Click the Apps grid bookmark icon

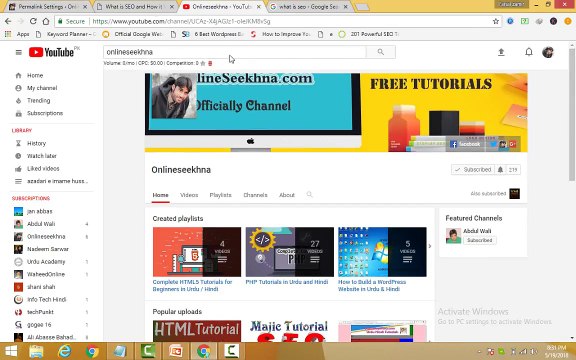(x=8, y=34)
